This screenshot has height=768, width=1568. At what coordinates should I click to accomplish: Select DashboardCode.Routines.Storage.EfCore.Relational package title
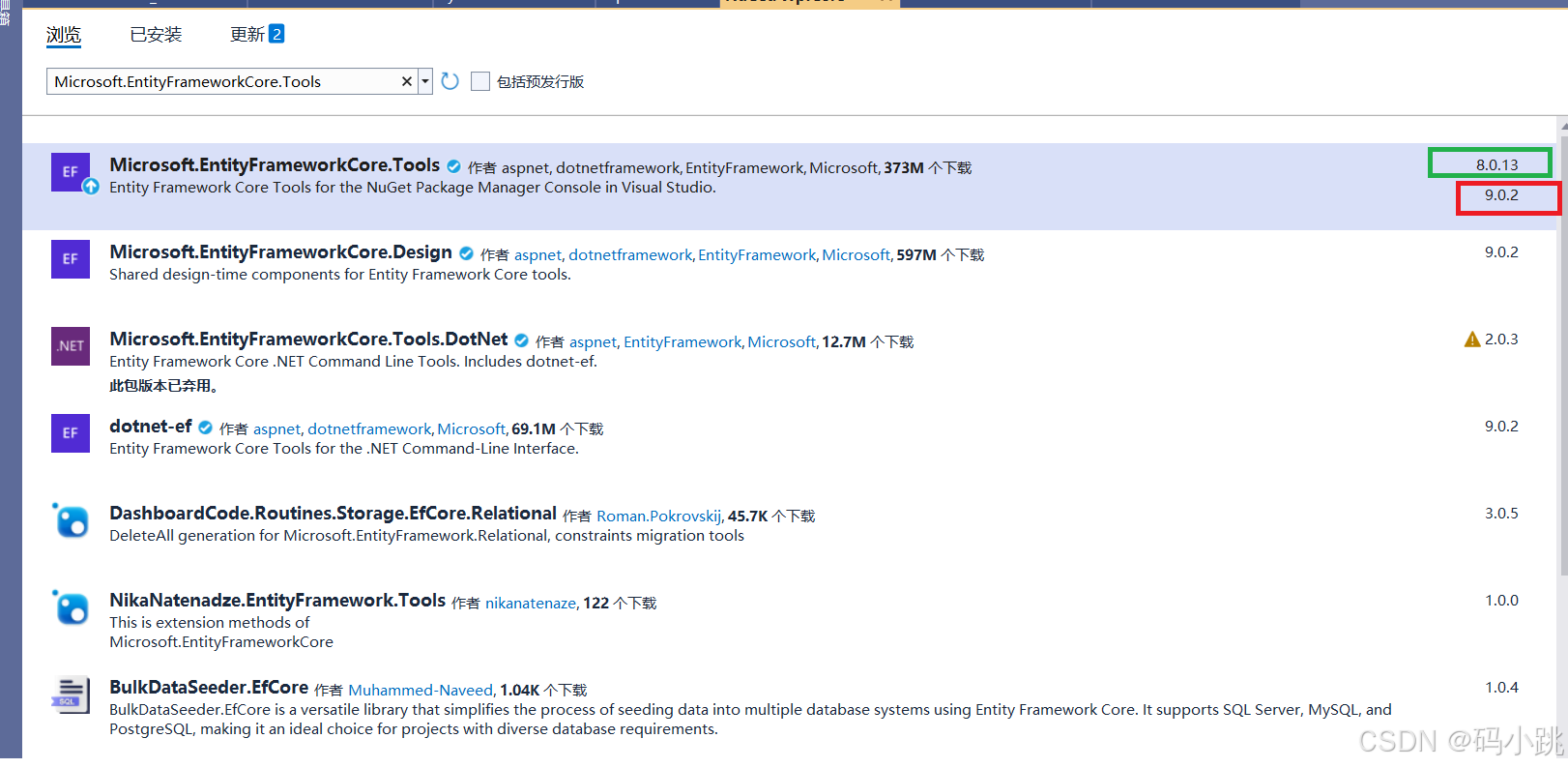(333, 513)
